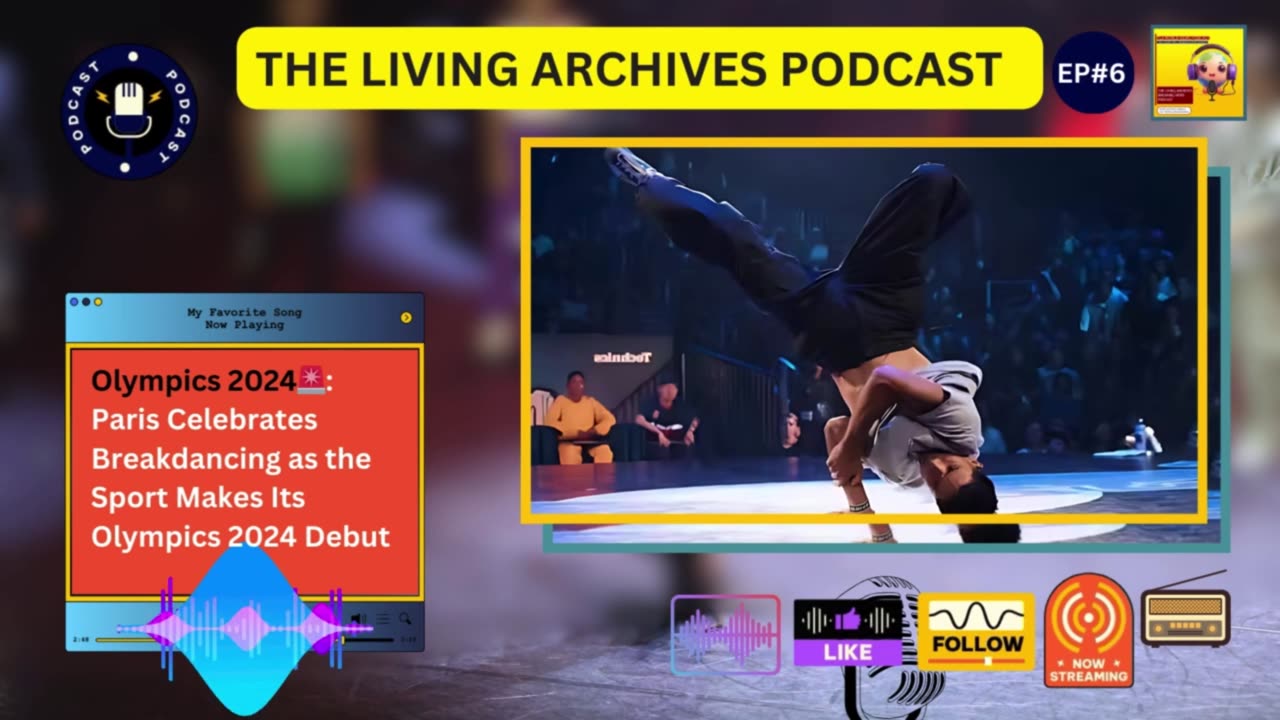The height and width of the screenshot is (720, 1280).
Task: Click the blue dot in player window
Action: click(74, 301)
